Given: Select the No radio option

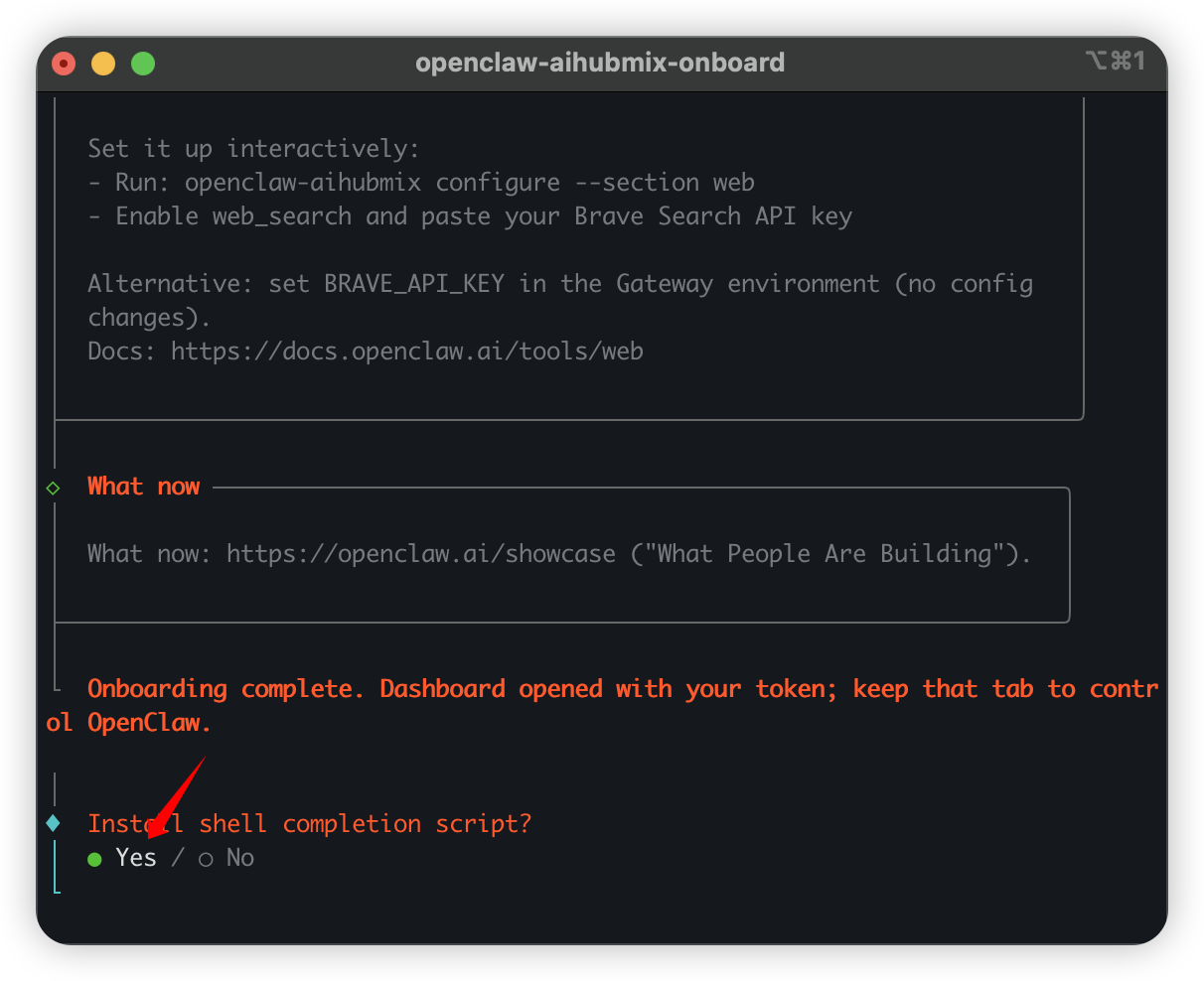Looking at the screenshot, I should coord(226,858).
